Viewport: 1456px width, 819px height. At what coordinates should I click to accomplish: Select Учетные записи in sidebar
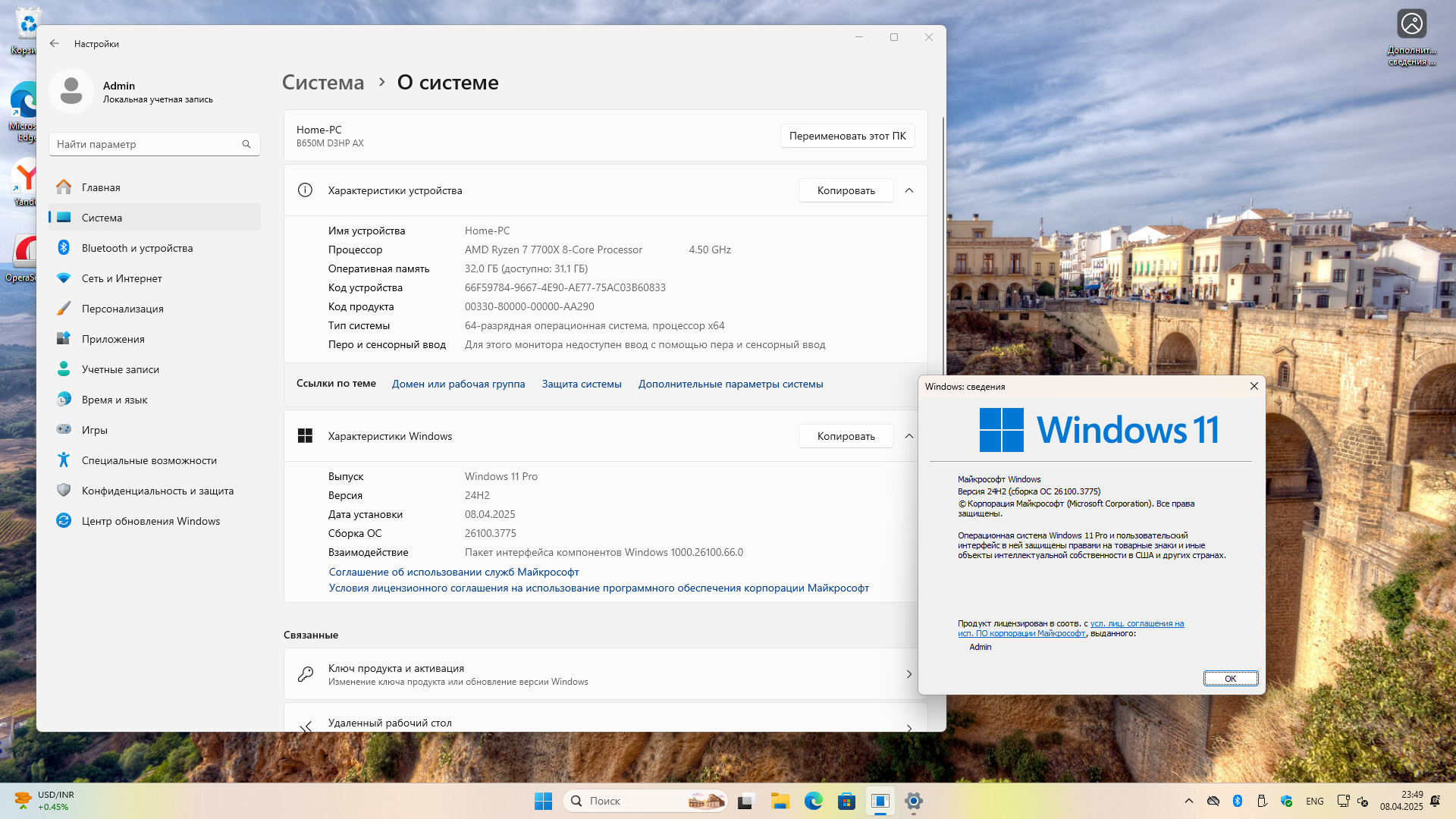[120, 369]
